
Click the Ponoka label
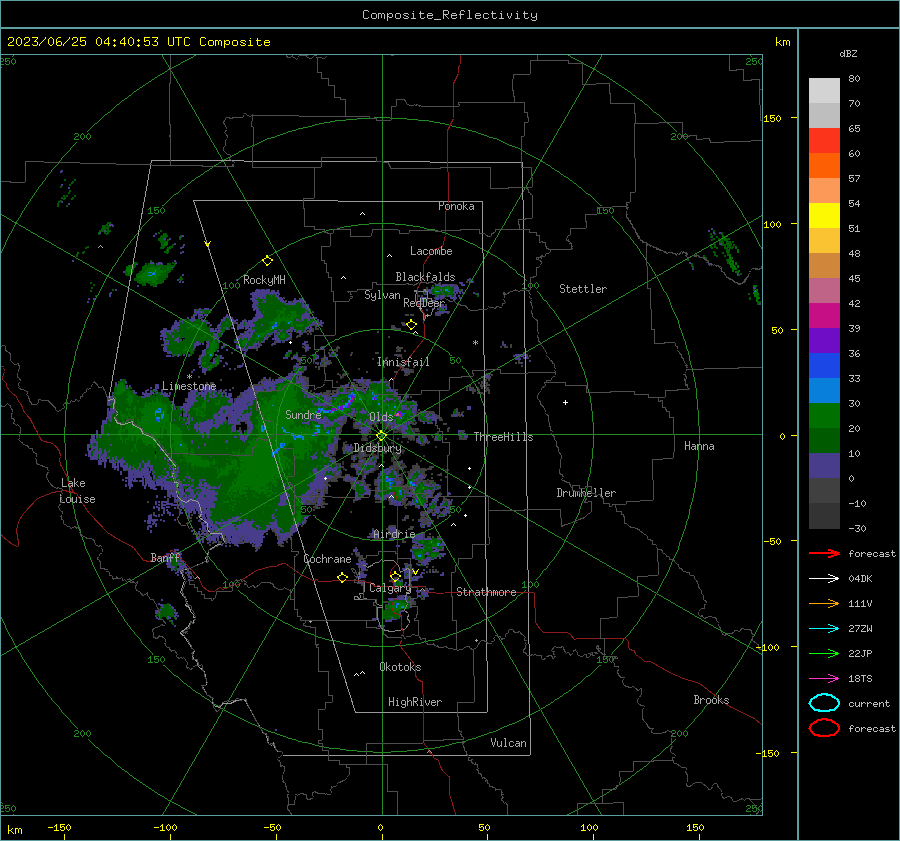click(x=456, y=206)
